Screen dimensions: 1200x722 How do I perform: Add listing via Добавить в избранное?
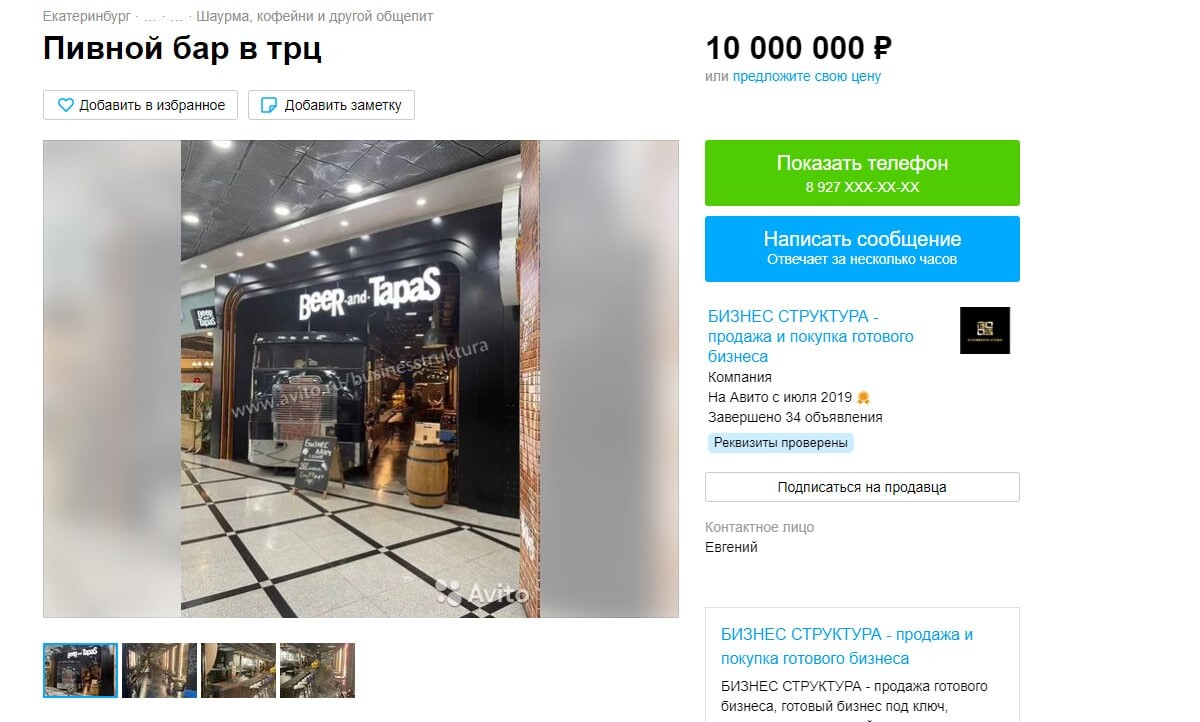[141, 105]
